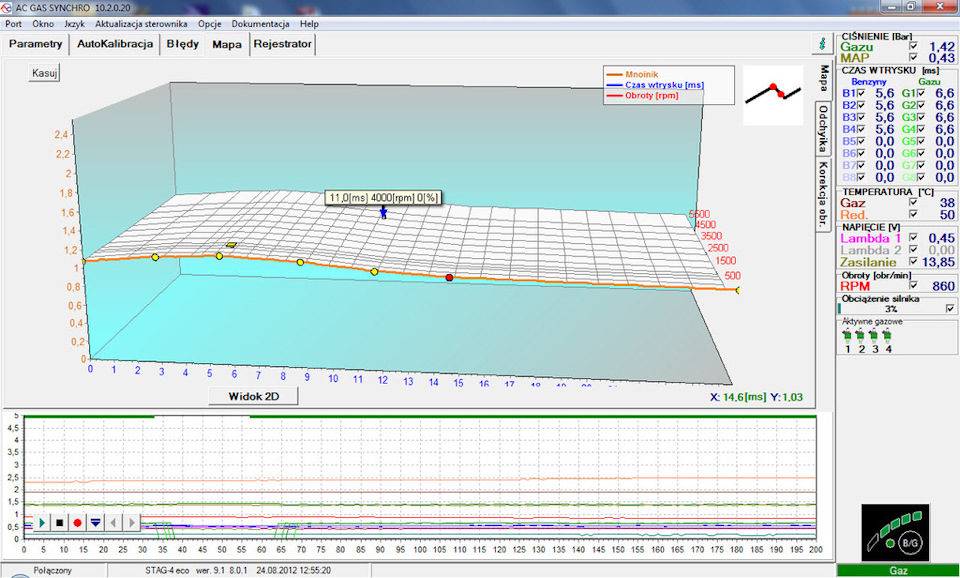
Task: Click the Zasilanie value 13,85
Action: point(939,262)
